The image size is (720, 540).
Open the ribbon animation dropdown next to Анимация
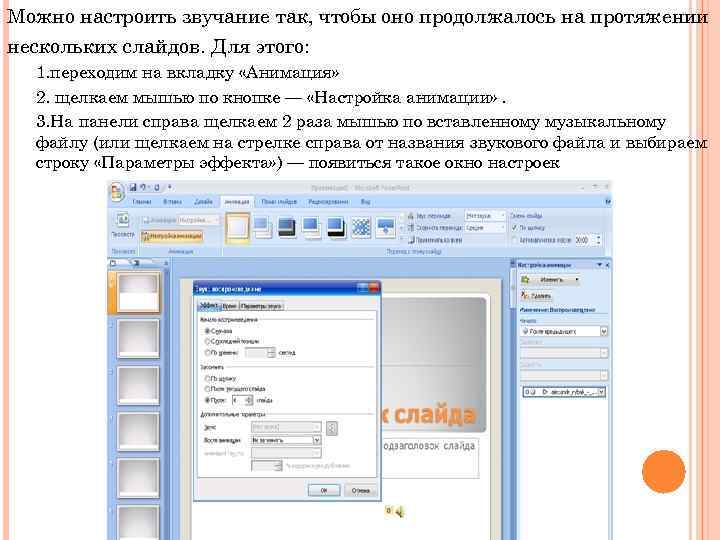click(x=199, y=220)
